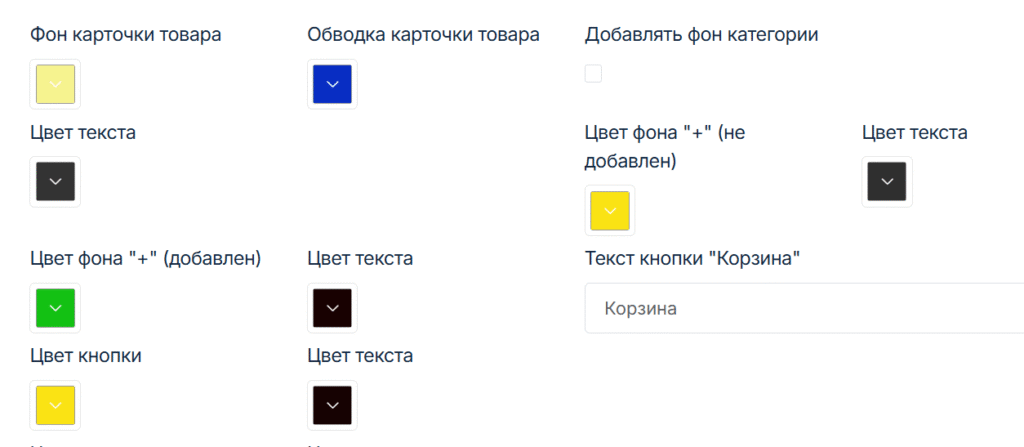
Task: Open green '+' background (добавлен) color swatch
Action: [56, 308]
